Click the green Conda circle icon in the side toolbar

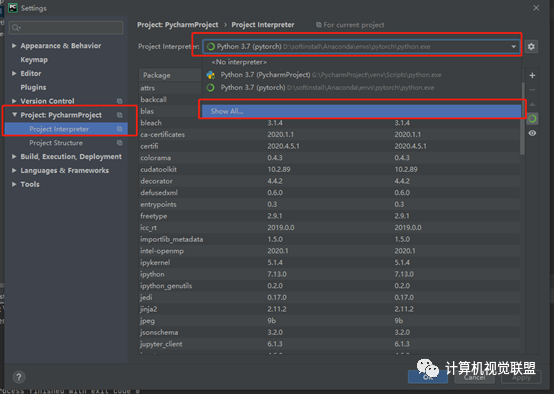click(532, 119)
